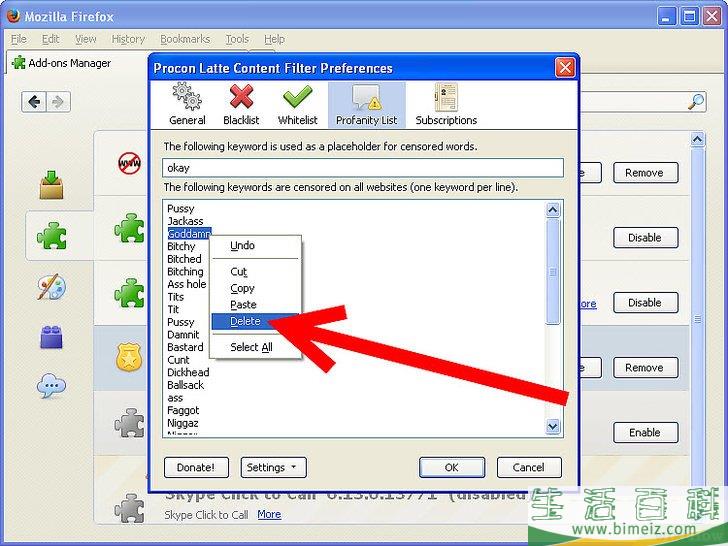The image size is (728, 546).
Task: Click the grey puzzle icon beside Skype Click to Call
Action: 130,508
